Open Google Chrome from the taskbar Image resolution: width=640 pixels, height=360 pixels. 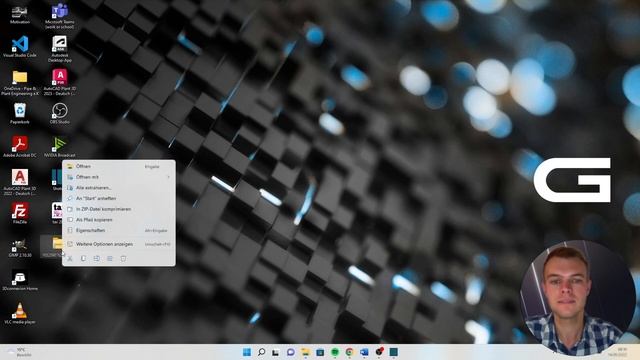pos(349,352)
